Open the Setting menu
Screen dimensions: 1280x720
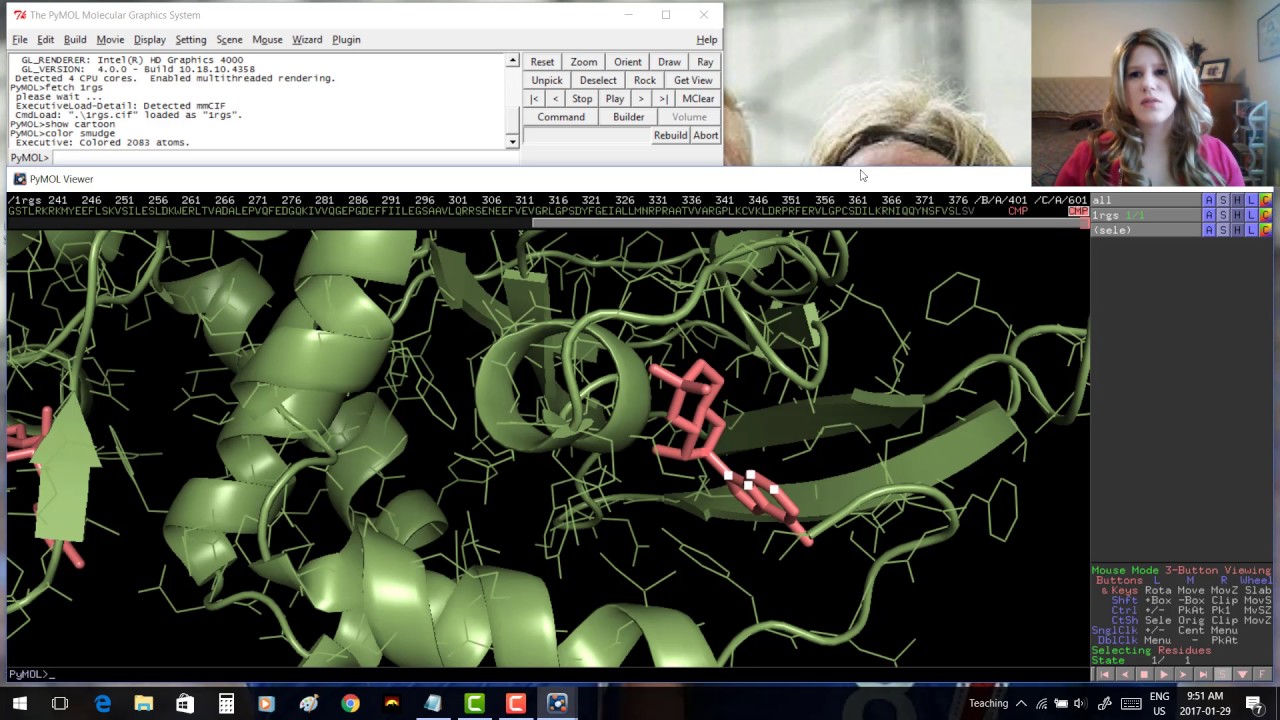tap(191, 39)
